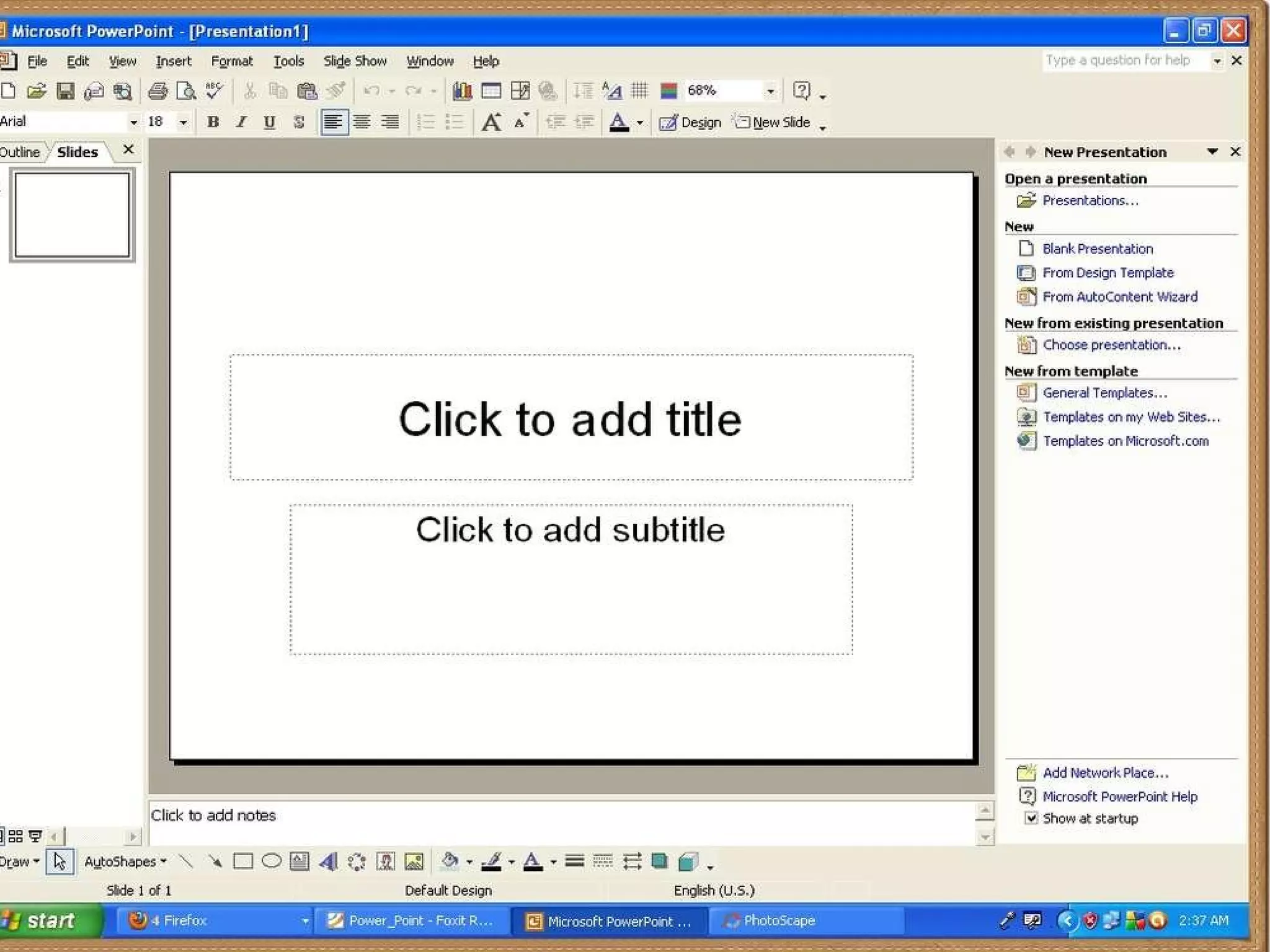Switch to the Outline tab
The width and height of the screenshot is (1270, 952).
click(20, 152)
